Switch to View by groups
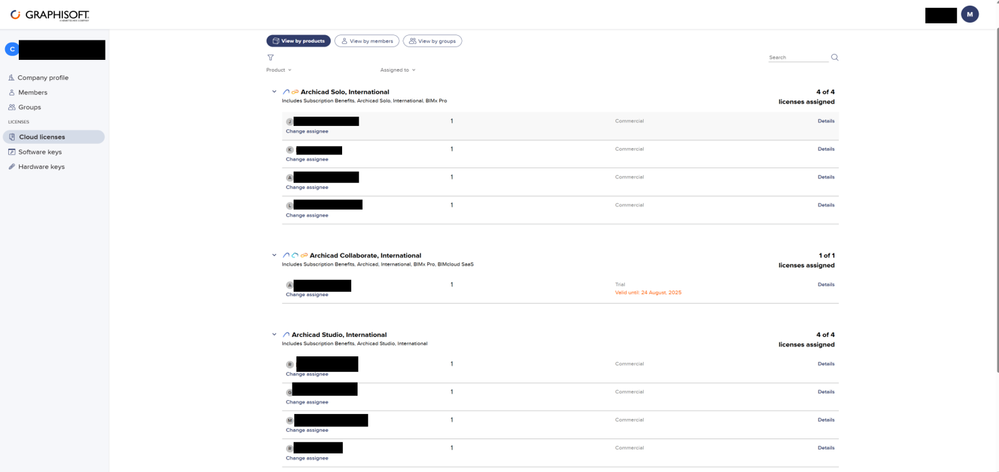The width and height of the screenshot is (999, 472). coord(432,41)
